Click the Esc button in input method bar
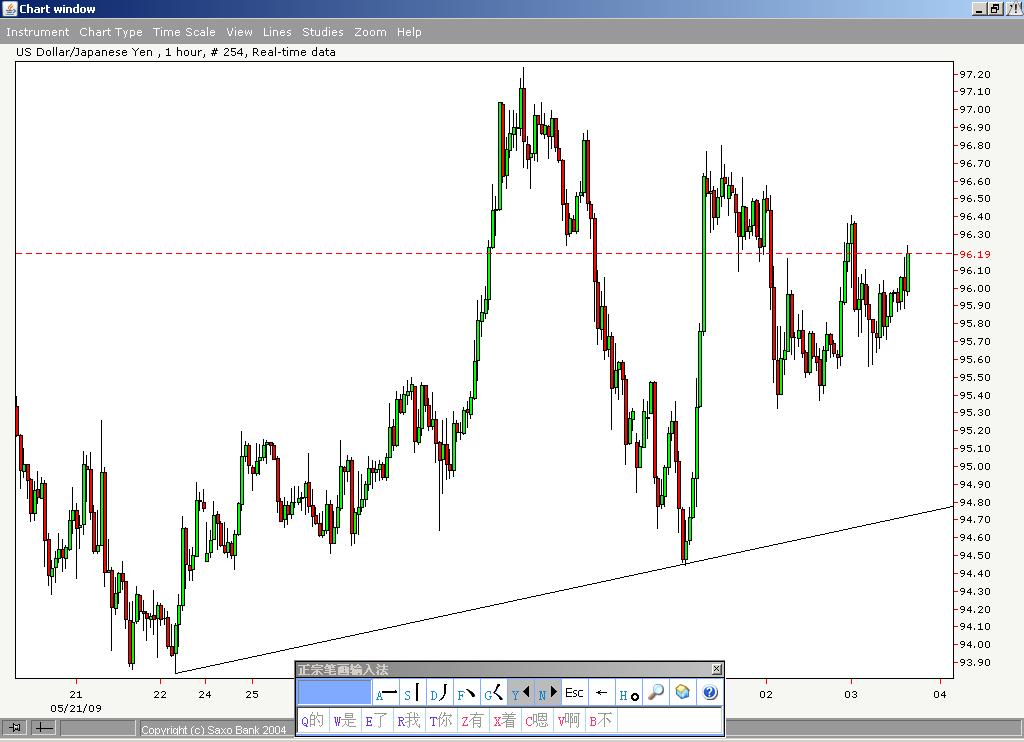 click(x=574, y=693)
